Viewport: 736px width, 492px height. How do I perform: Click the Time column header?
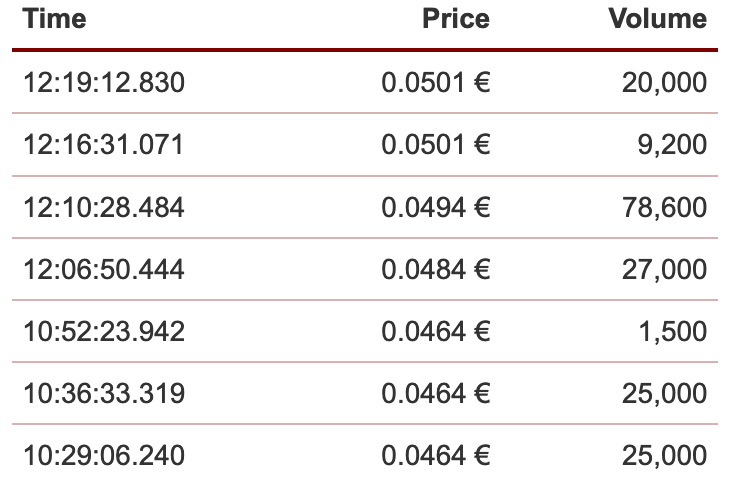click(55, 19)
